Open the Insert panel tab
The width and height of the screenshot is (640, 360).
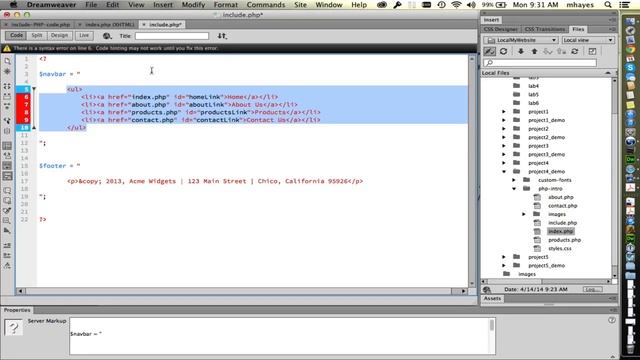pyautogui.click(x=491, y=20)
